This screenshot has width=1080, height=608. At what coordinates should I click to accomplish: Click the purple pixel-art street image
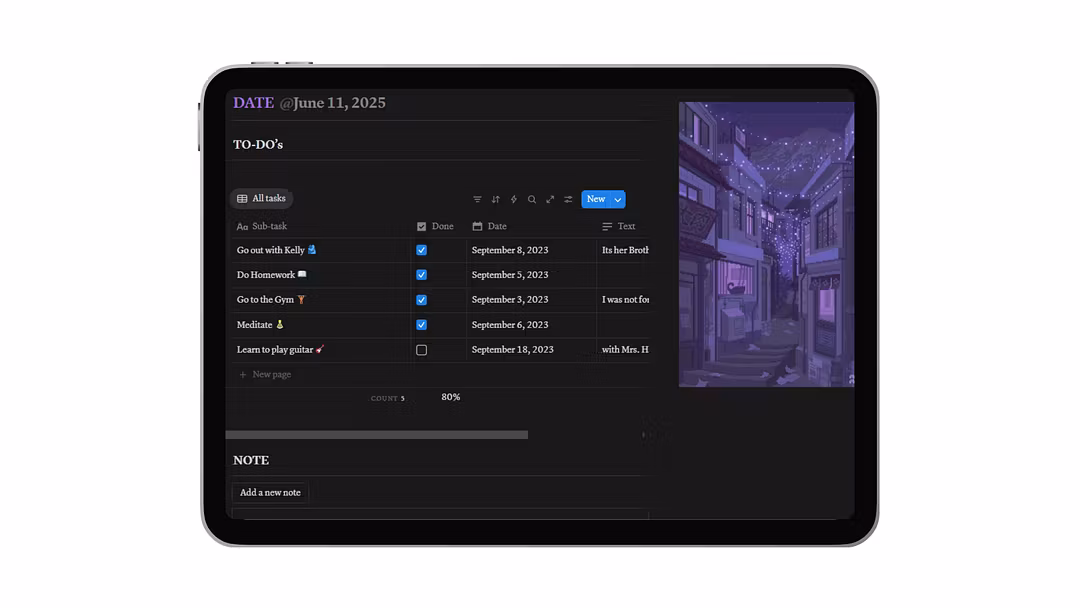click(766, 244)
